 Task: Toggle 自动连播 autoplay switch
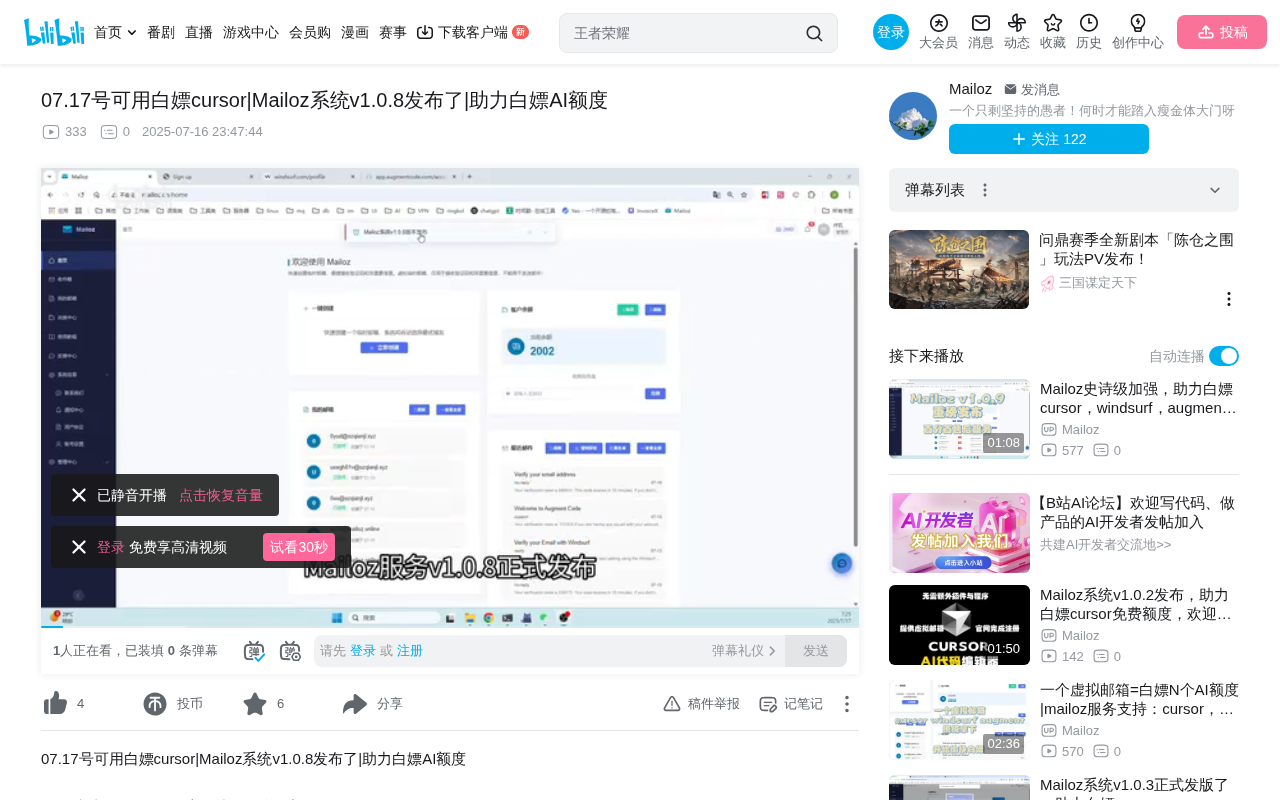coord(1224,356)
